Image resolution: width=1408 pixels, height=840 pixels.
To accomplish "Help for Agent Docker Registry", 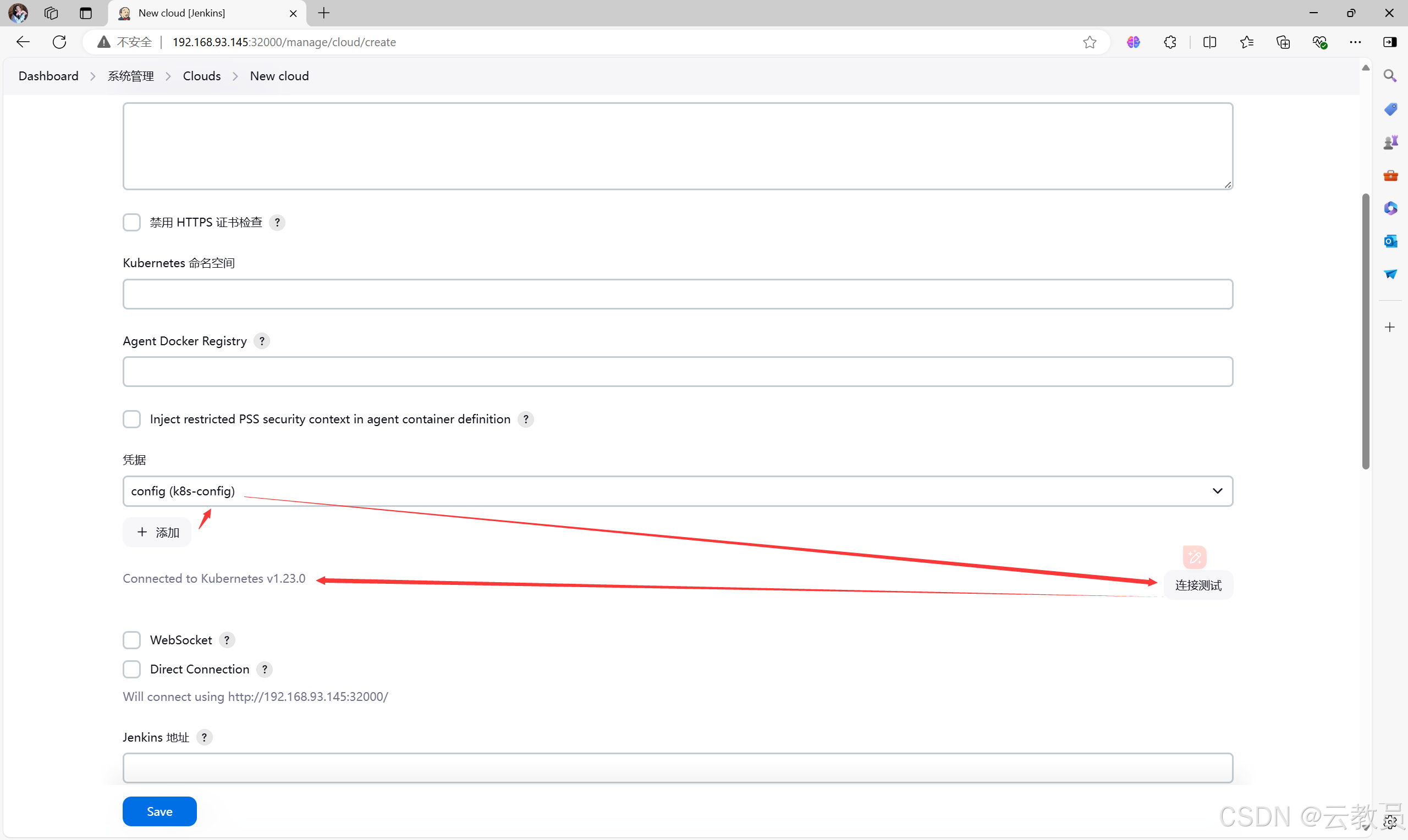I will (262, 341).
